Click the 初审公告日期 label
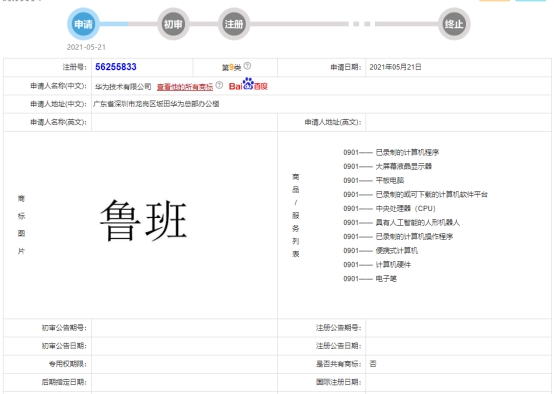554x394 pixels. click(x=64, y=346)
